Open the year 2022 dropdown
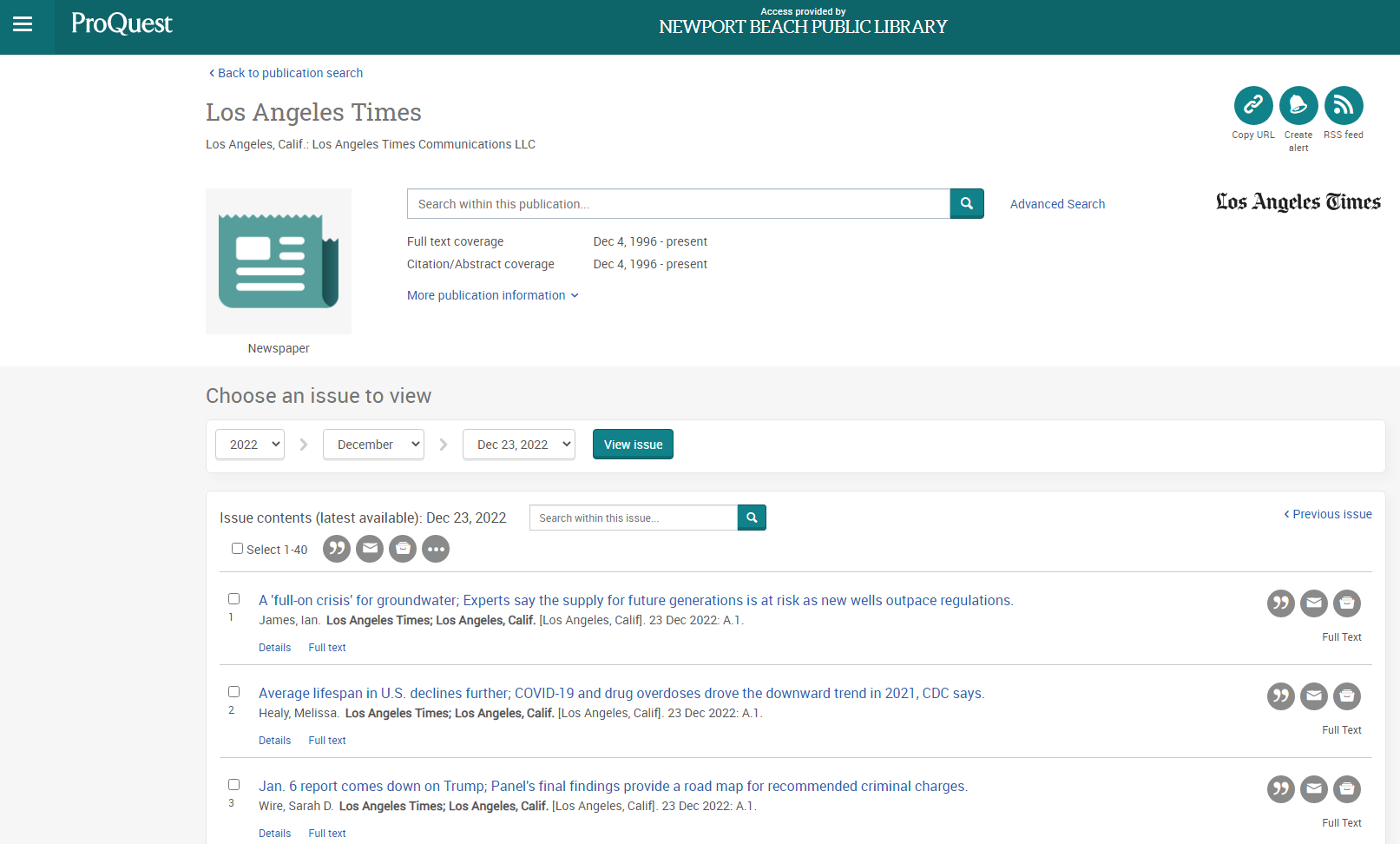1400x844 pixels. (x=250, y=445)
